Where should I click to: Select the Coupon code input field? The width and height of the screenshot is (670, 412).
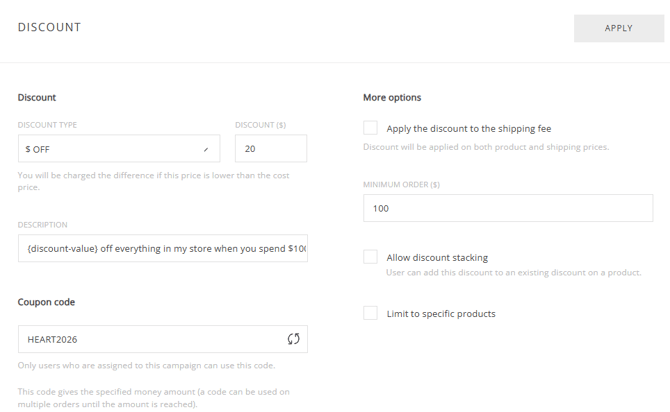point(150,339)
